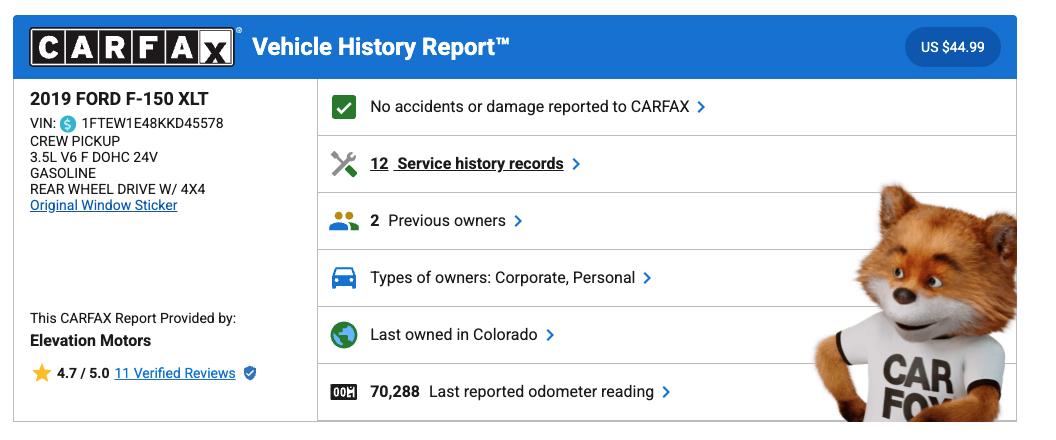Screen dimensions: 1056x440
Task: Expand the last reported odometer chevron
Action: point(666,392)
